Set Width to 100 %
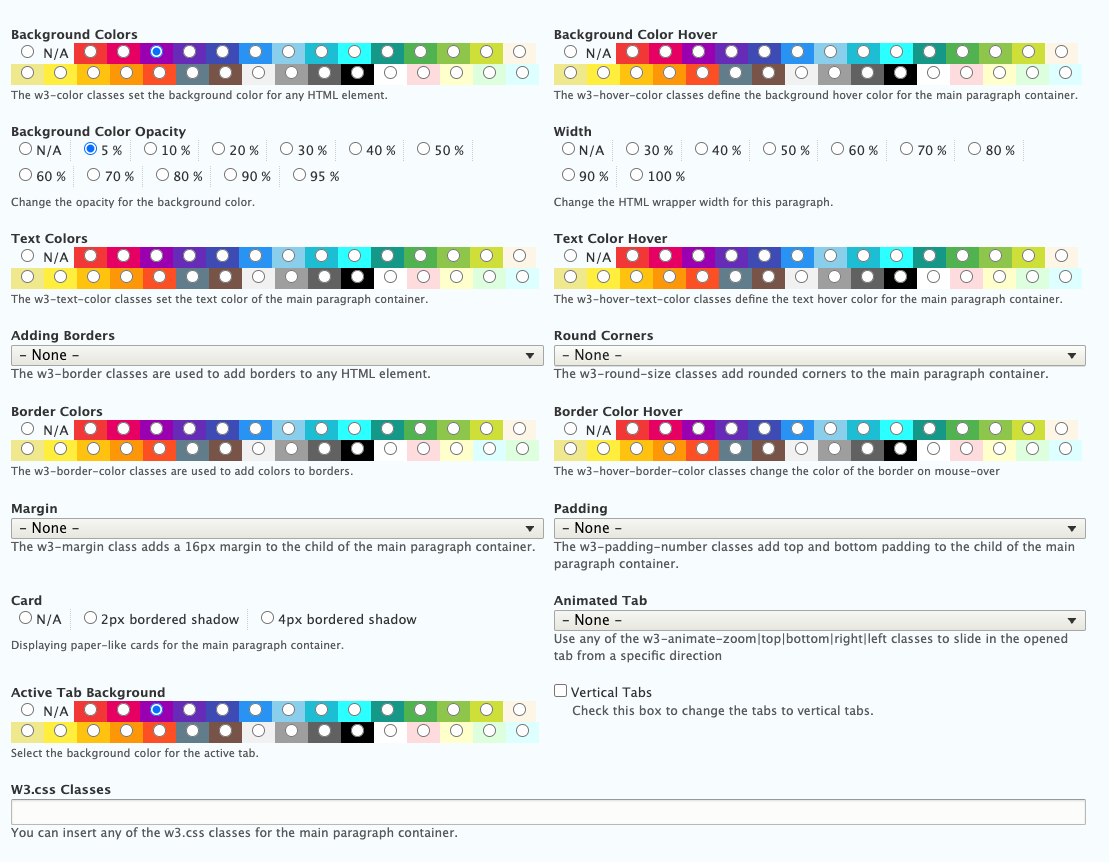Screen dimensions: 1109x862 (x=637, y=175)
